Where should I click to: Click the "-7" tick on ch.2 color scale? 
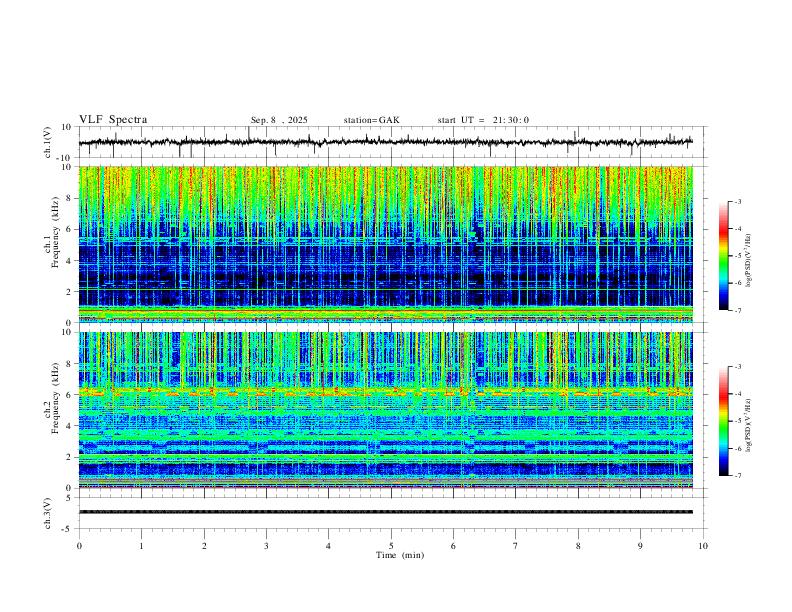738,476
